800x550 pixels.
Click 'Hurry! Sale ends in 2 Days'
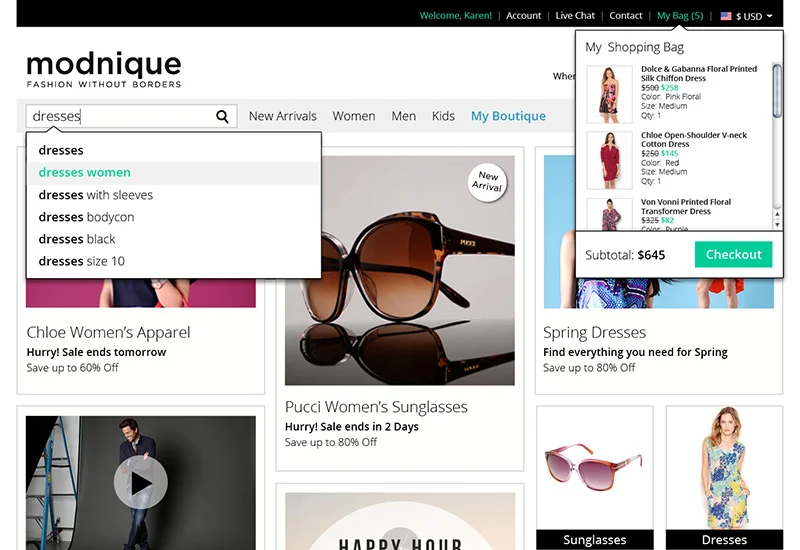click(x=352, y=427)
